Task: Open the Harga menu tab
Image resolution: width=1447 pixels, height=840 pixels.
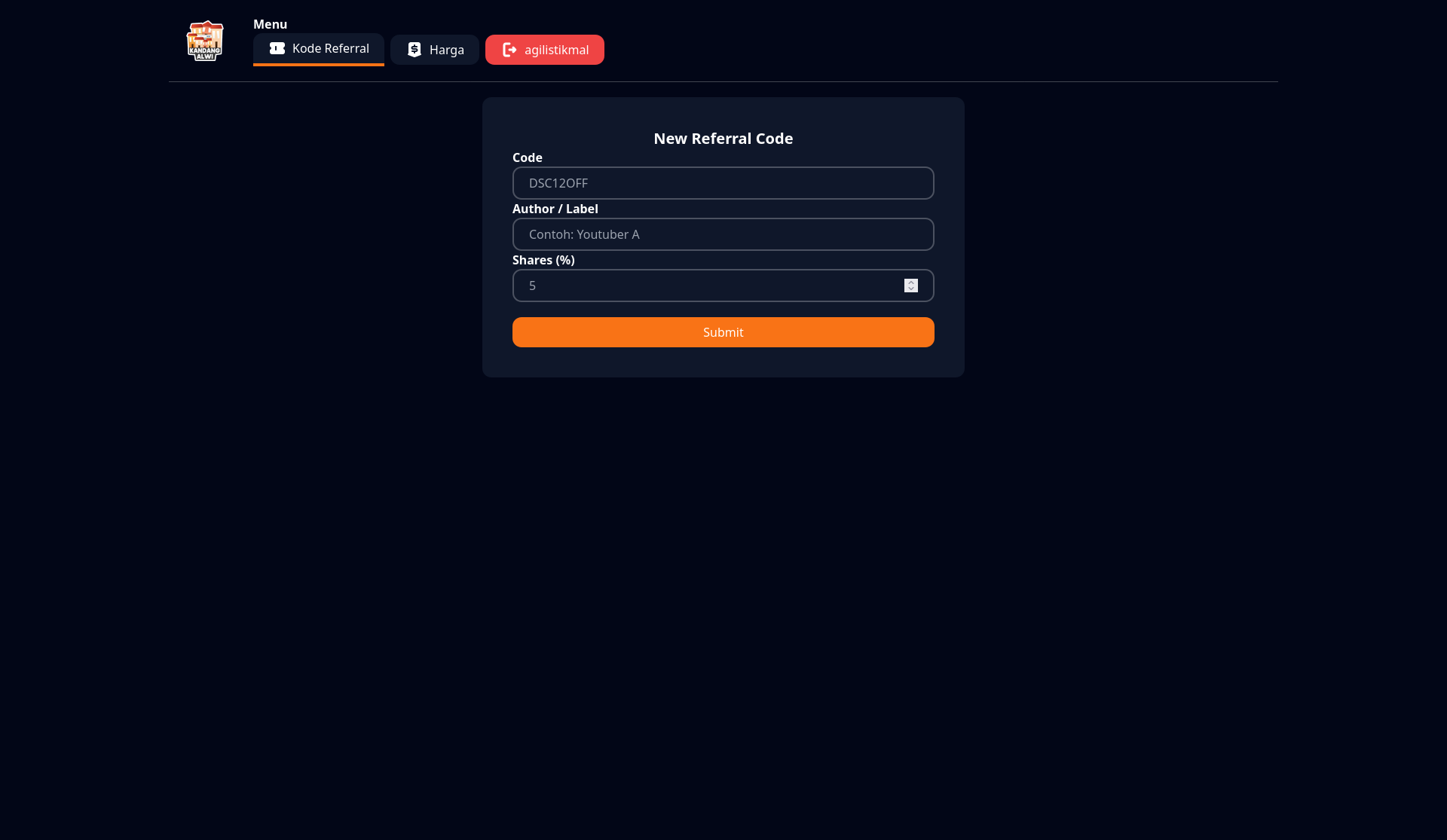Action: tap(435, 50)
